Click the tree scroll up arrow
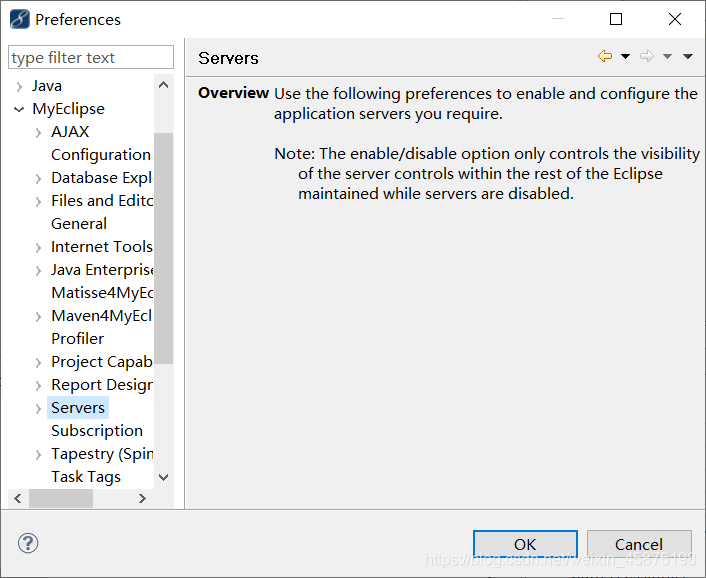Image resolution: width=706 pixels, height=578 pixels. [164, 85]
